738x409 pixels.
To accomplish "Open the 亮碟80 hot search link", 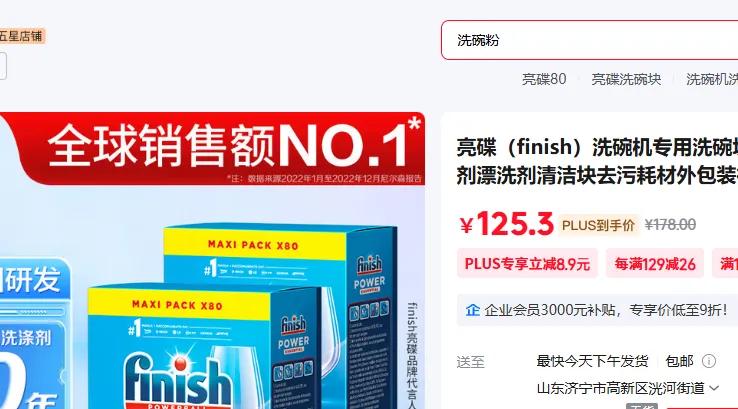I will pyautogui.click(x=544, y=79).
